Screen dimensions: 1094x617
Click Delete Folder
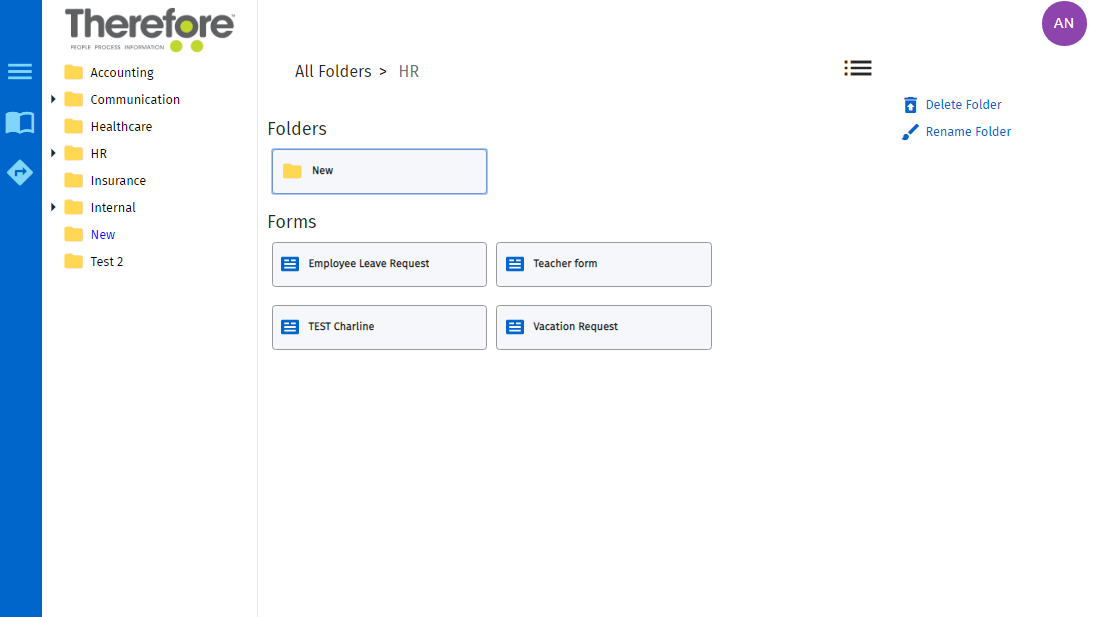pyautogui.click(x=963, y=104)
